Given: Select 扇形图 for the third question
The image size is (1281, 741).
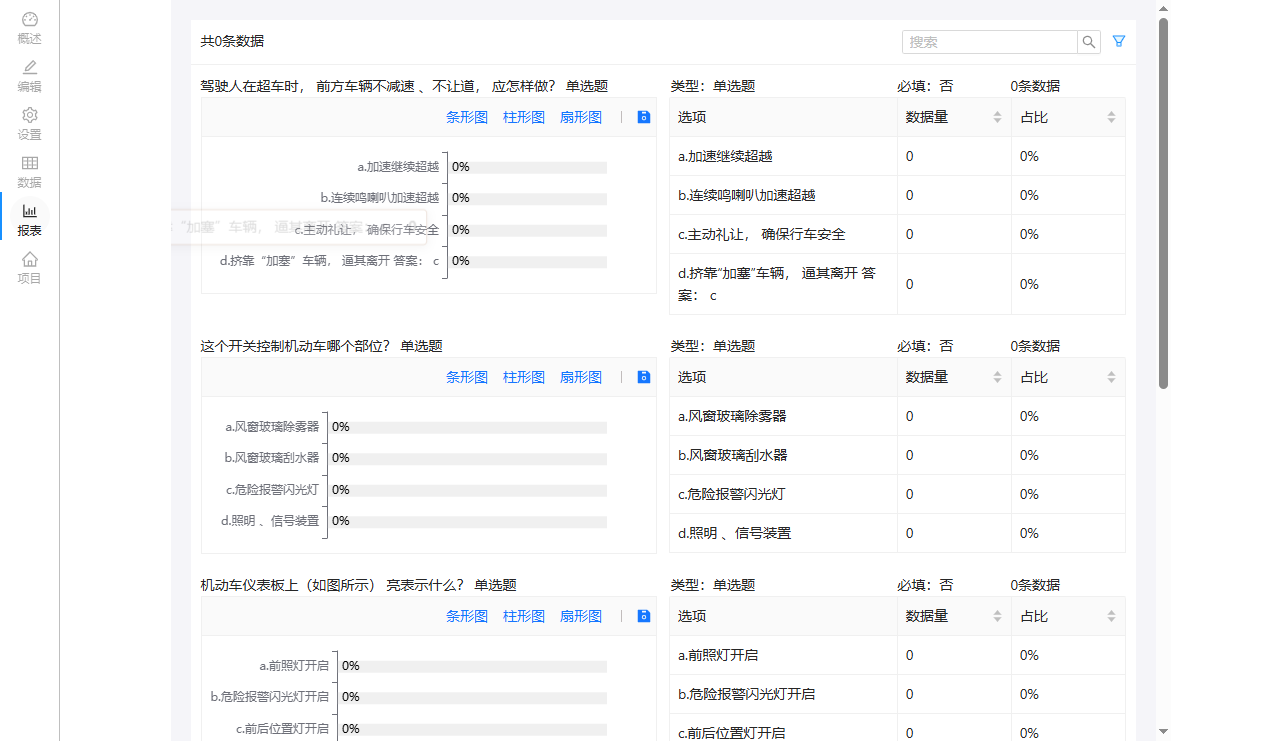Looking at the screenshot, I should click(581, 616).
